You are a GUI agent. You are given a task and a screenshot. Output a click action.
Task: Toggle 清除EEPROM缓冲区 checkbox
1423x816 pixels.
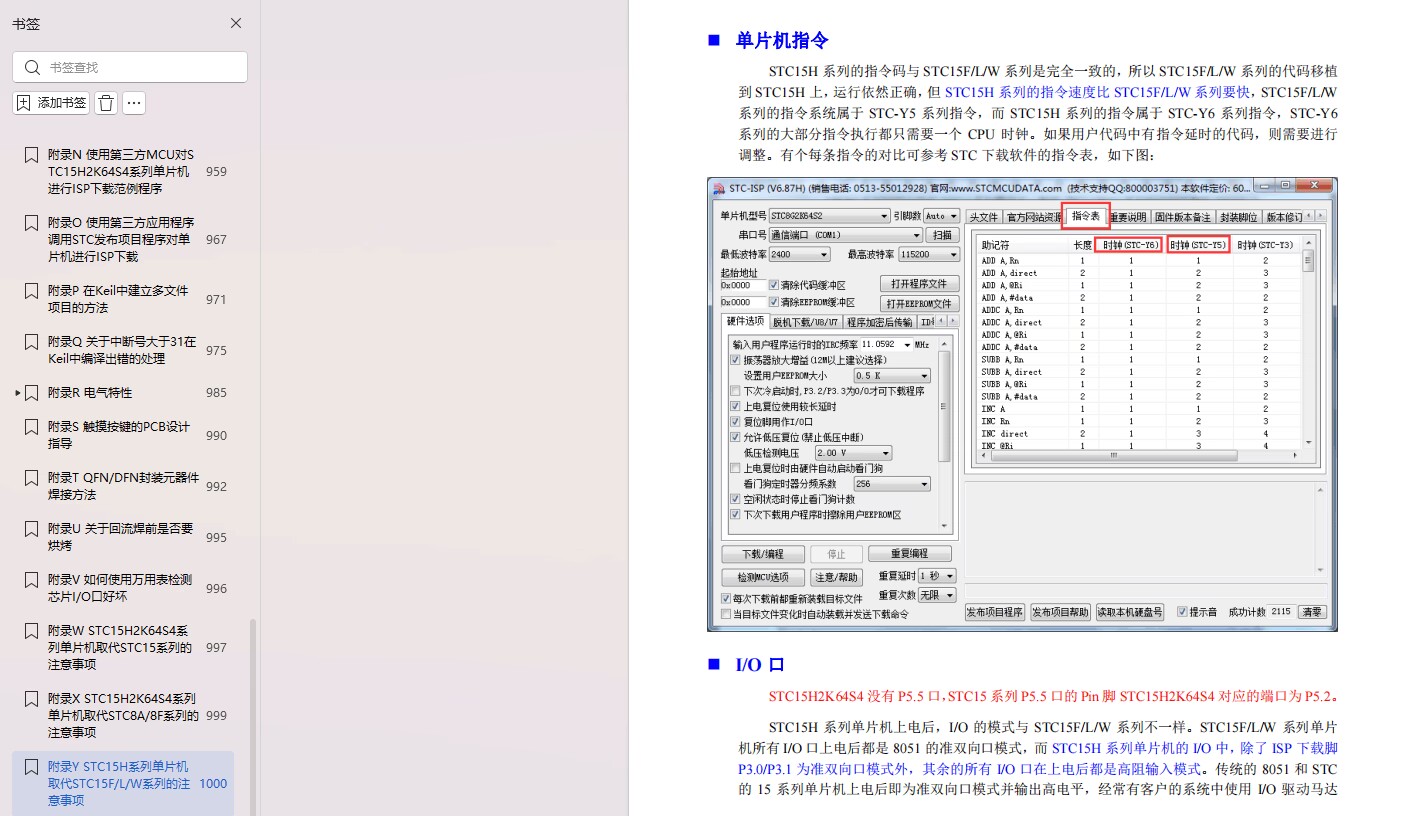774,302
